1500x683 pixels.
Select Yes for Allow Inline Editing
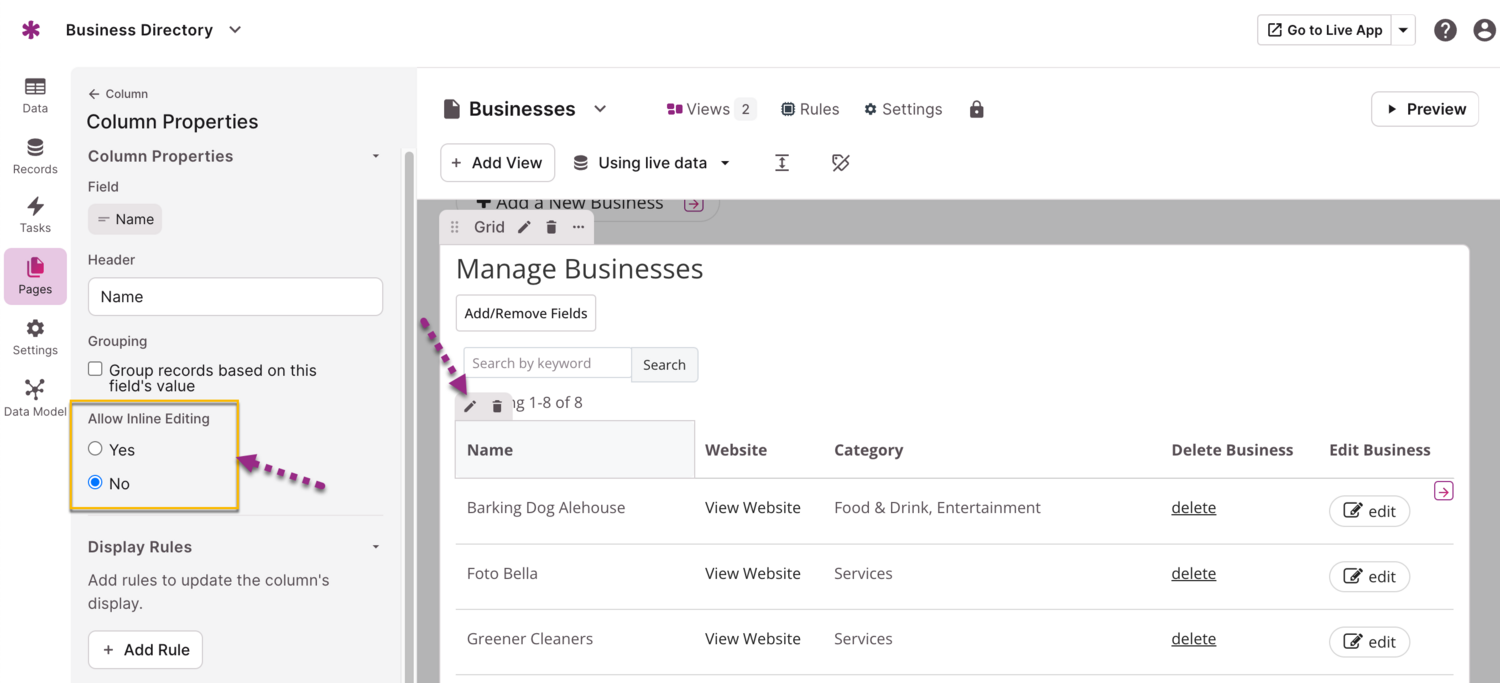click(x=96, y=449)
